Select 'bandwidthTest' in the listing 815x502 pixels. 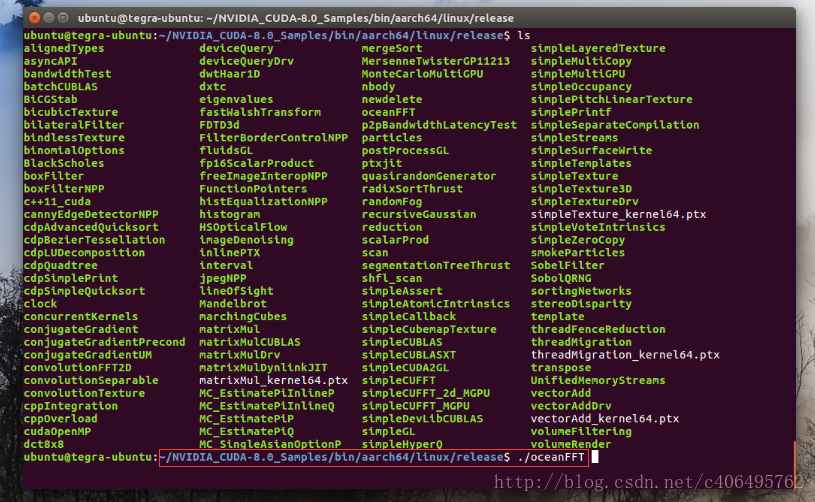(x=68, y=74)
